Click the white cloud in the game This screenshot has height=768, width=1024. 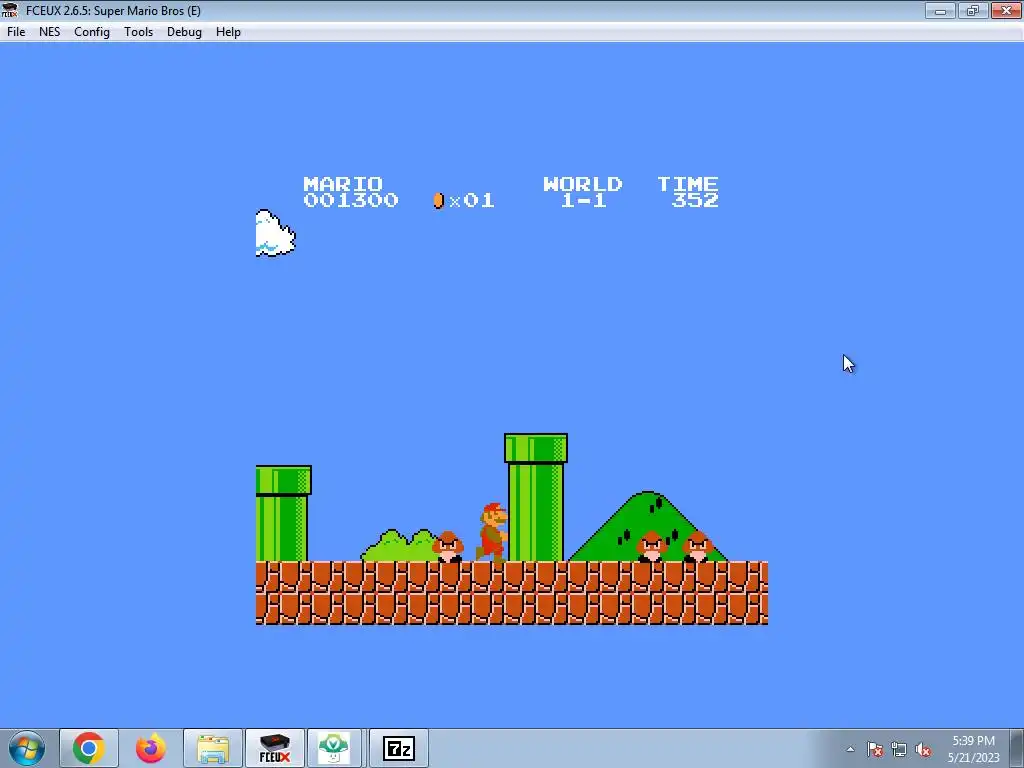275,233
